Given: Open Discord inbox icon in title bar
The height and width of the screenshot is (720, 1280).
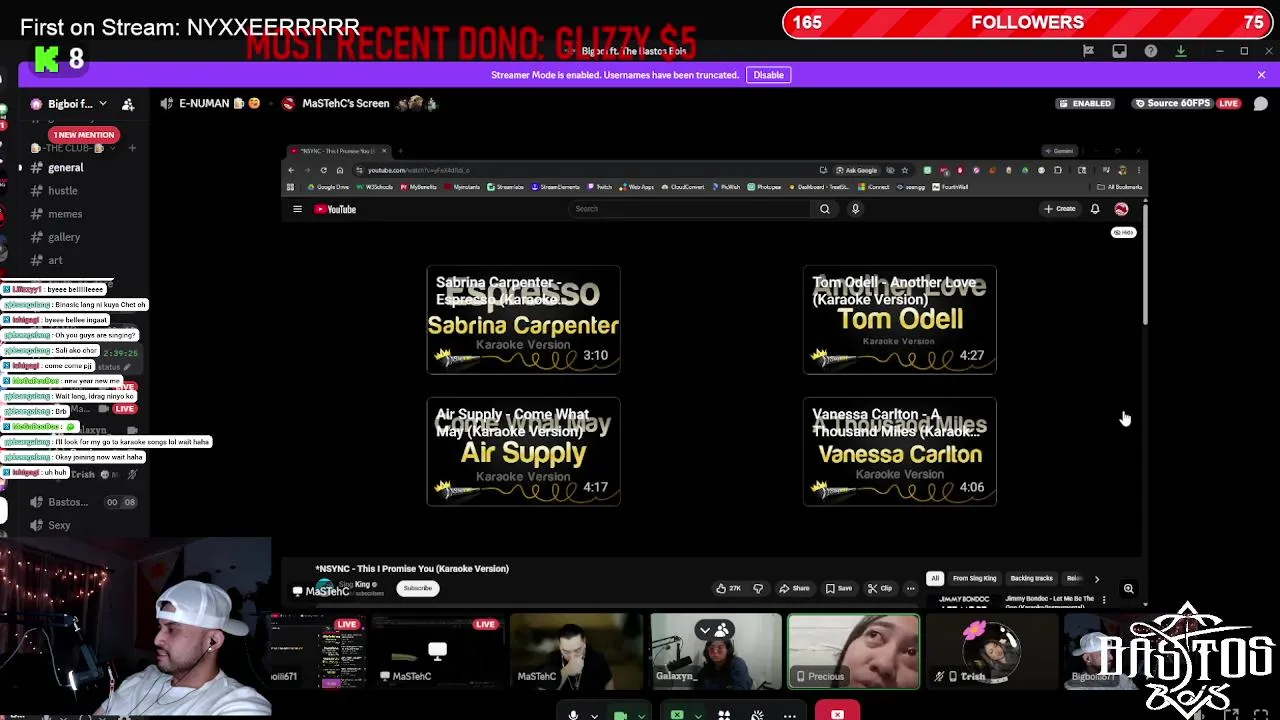Looking at the screenshot, I should [x=1119, y=51].
